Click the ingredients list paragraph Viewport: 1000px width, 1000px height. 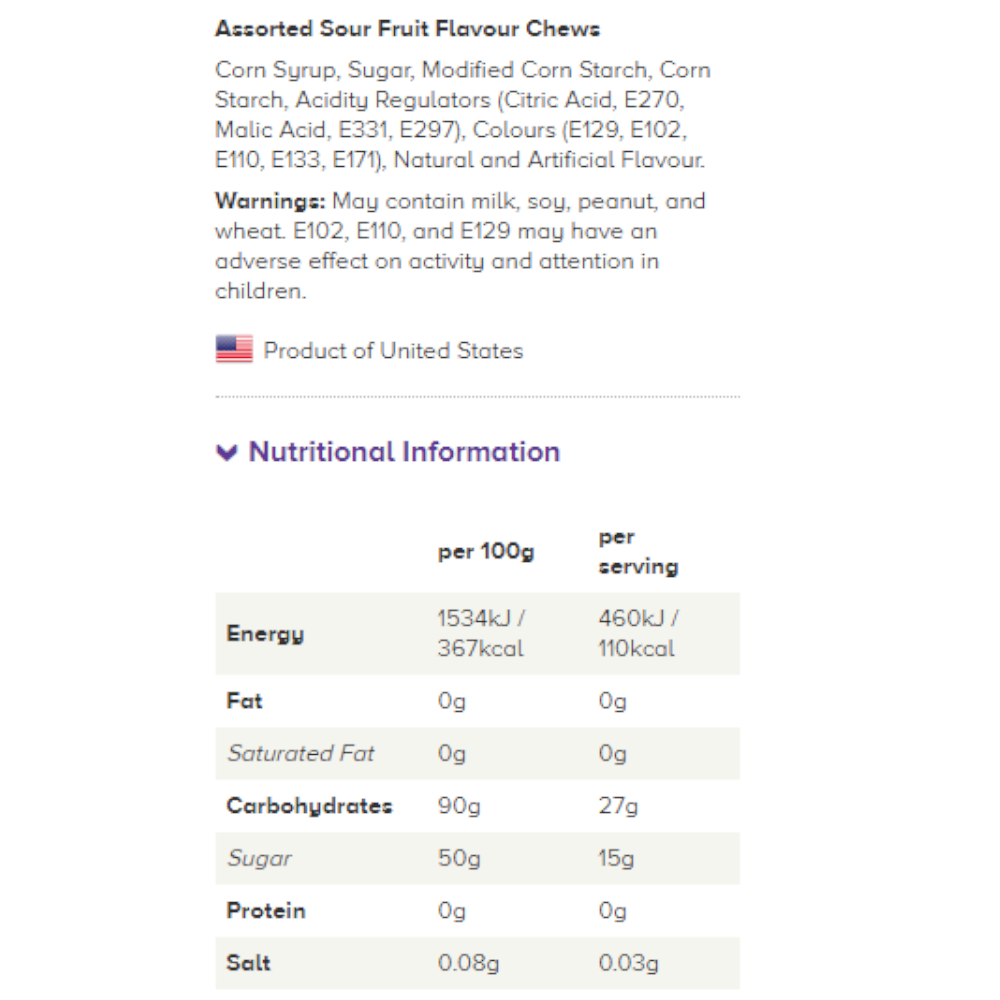click(462, 115)
